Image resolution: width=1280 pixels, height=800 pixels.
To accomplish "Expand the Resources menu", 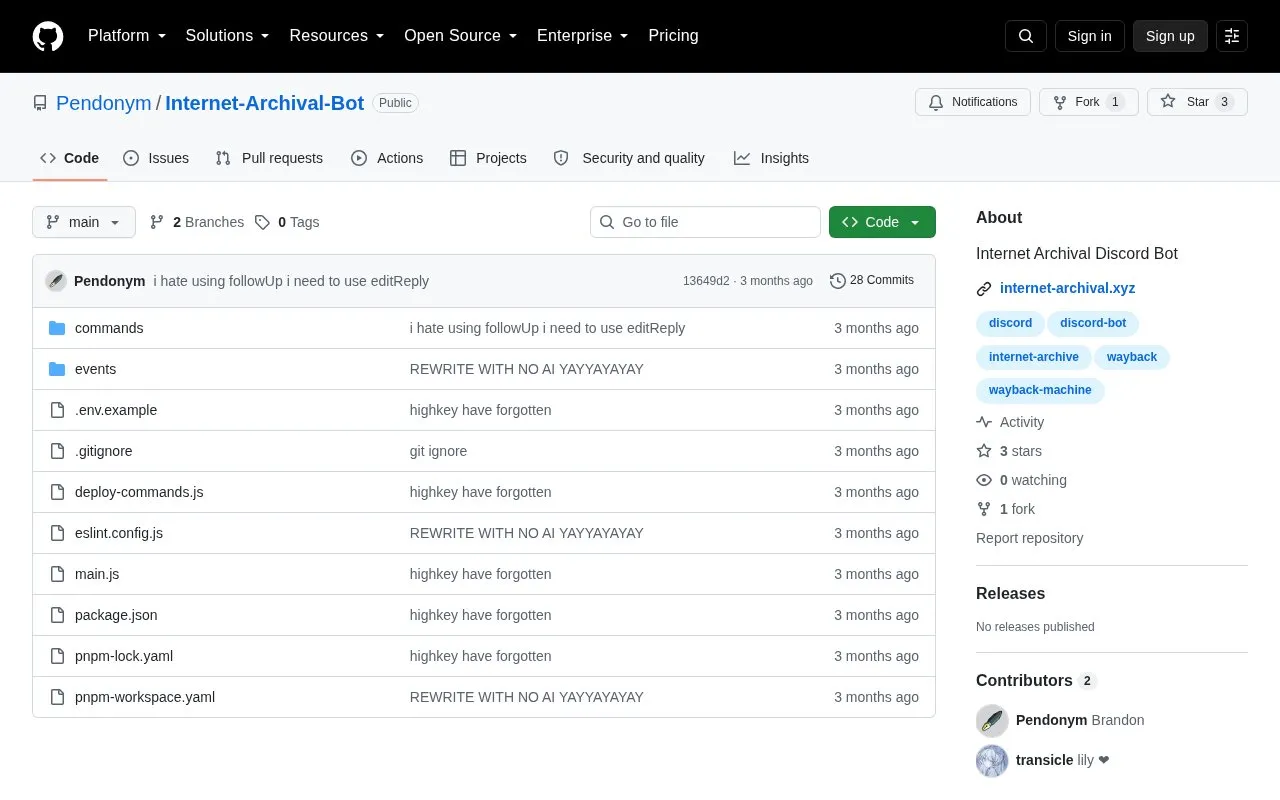I will 337,36.
